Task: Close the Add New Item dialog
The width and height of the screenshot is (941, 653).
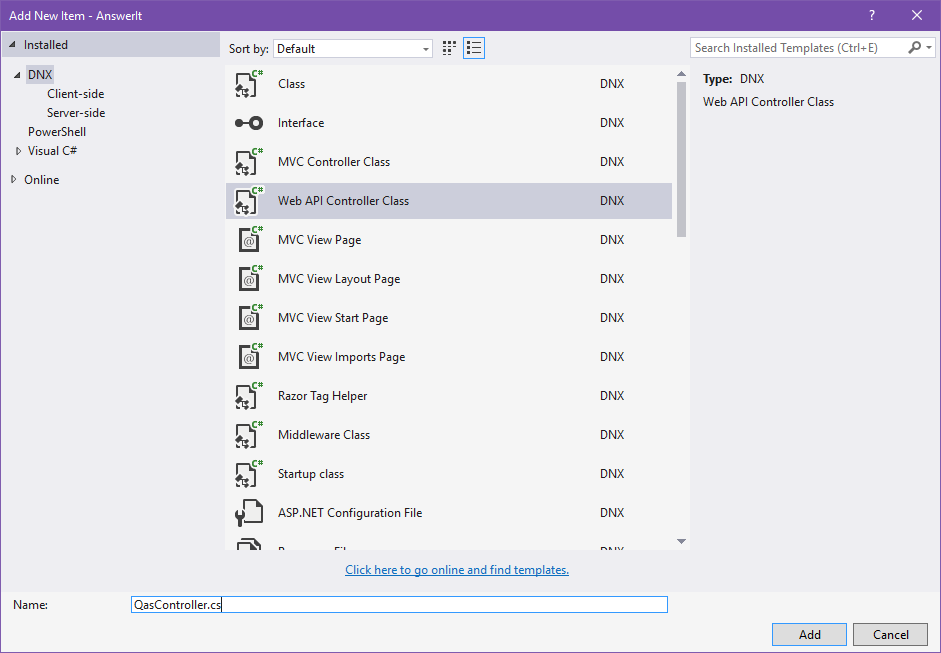Action: 917,16
